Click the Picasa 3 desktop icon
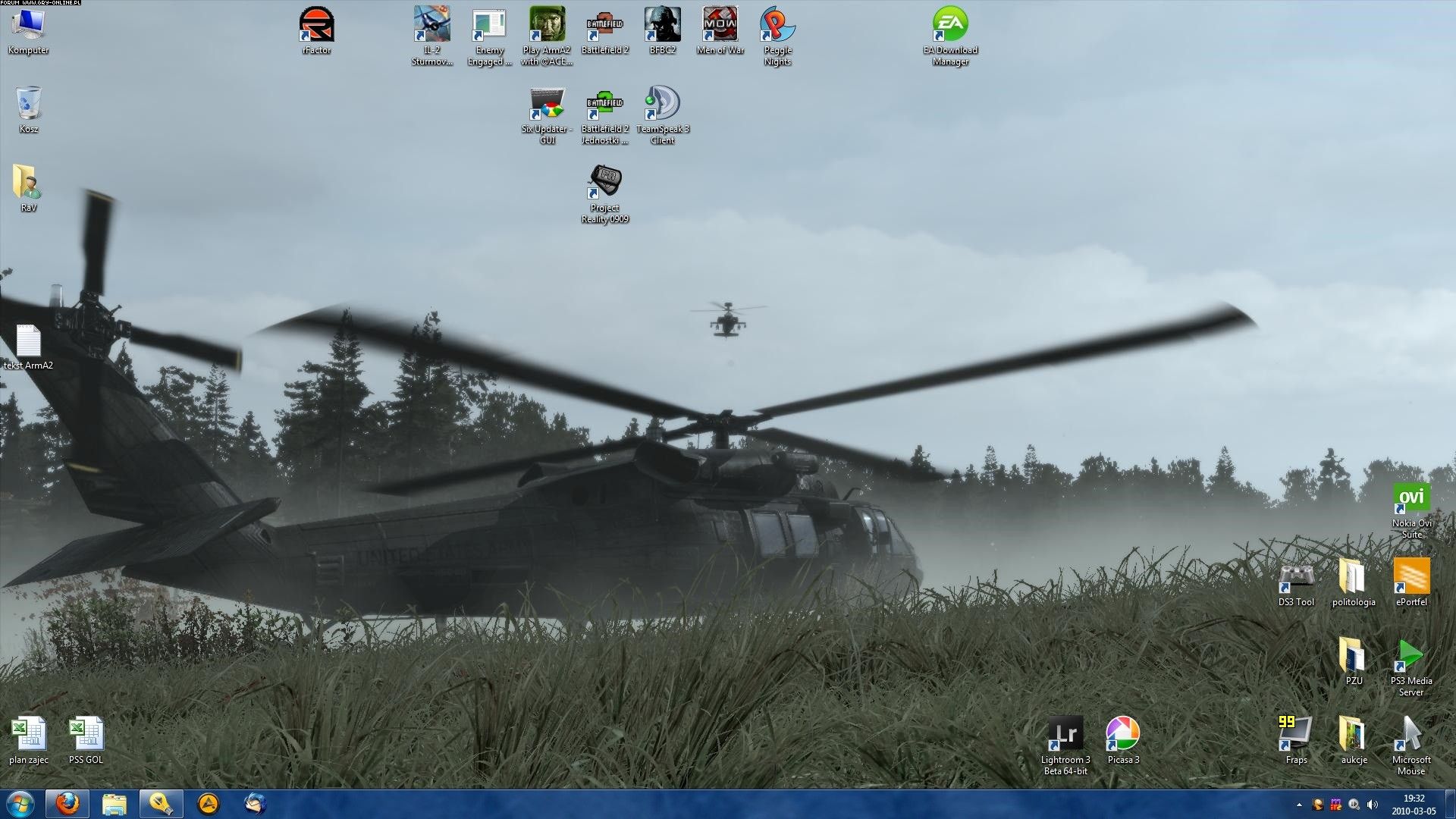Viewport: 1456px width, 819px height. tap(1123, 736)
